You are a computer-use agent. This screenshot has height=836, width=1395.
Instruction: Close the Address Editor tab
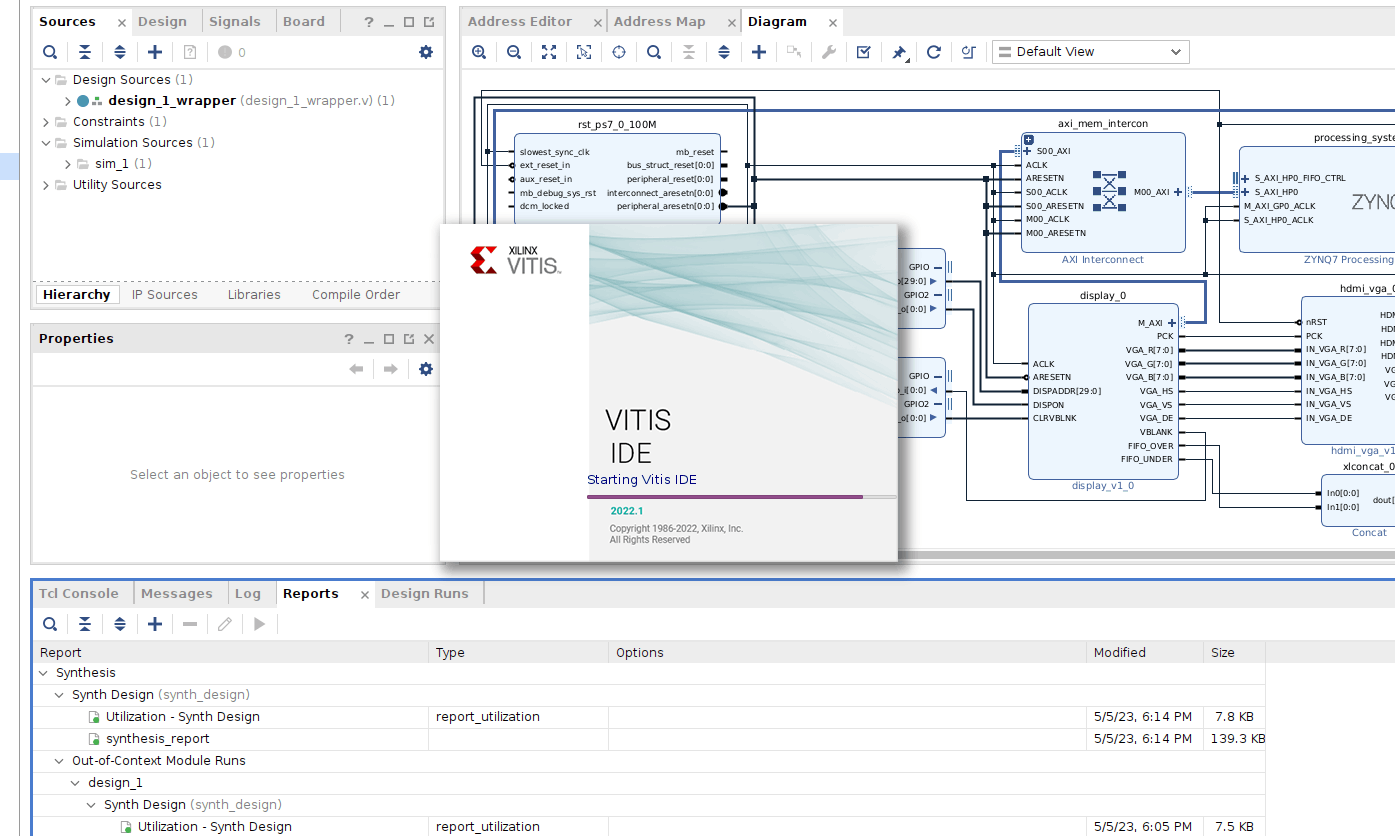pos(597,23)
